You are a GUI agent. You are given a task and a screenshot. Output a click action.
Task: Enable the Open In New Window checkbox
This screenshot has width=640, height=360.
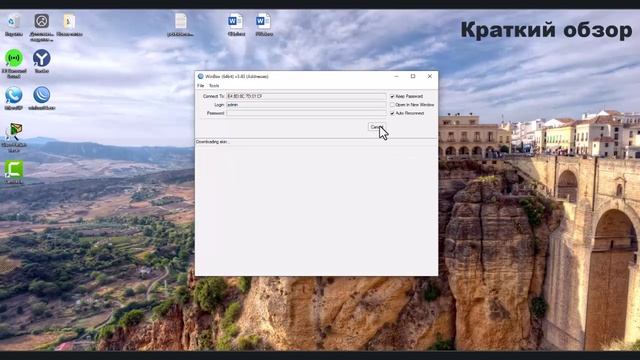(392, 105)
